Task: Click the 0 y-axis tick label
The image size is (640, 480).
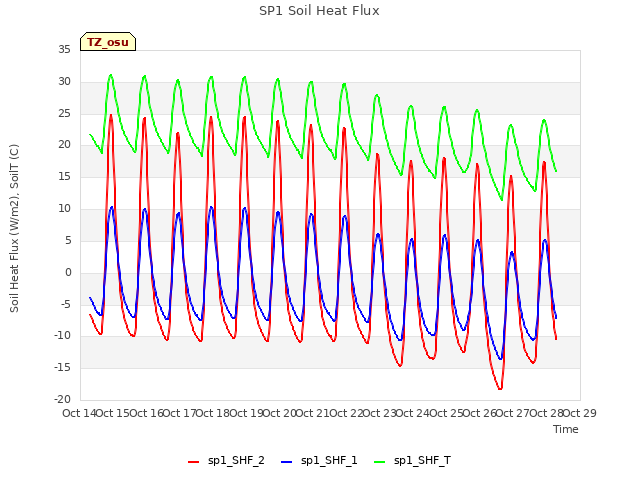Action: (x=68, y=273)
